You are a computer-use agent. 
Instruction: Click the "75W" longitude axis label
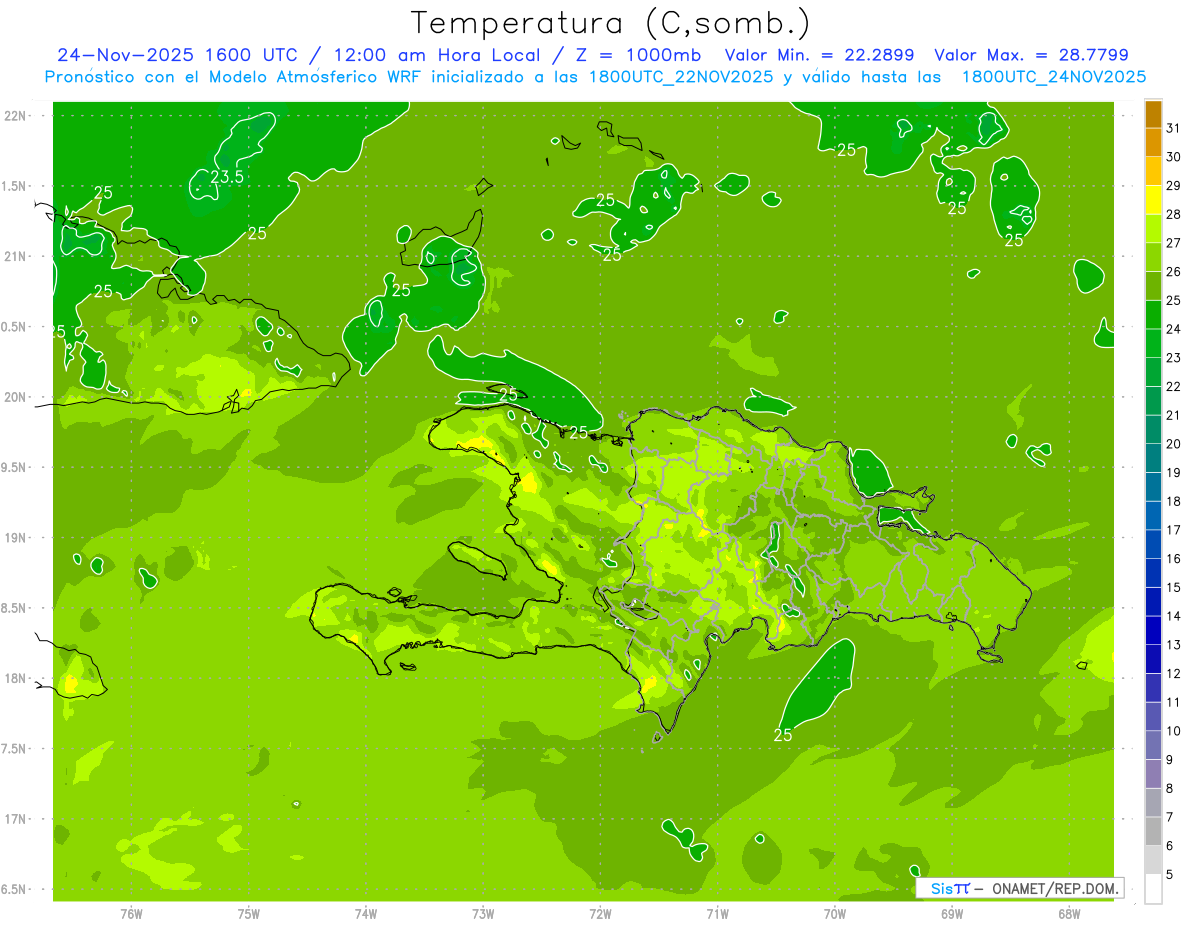pyautogui.click(x=249, y=914)
